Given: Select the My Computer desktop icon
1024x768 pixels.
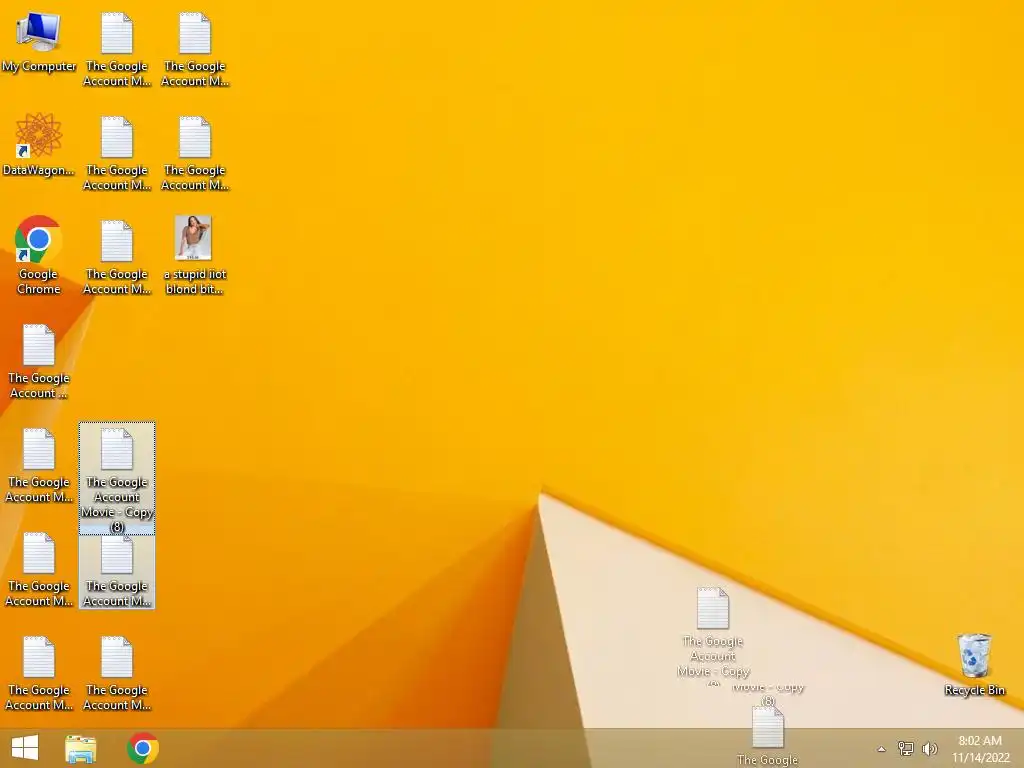Looking at the screenshot, I should [x=39, y=43].
